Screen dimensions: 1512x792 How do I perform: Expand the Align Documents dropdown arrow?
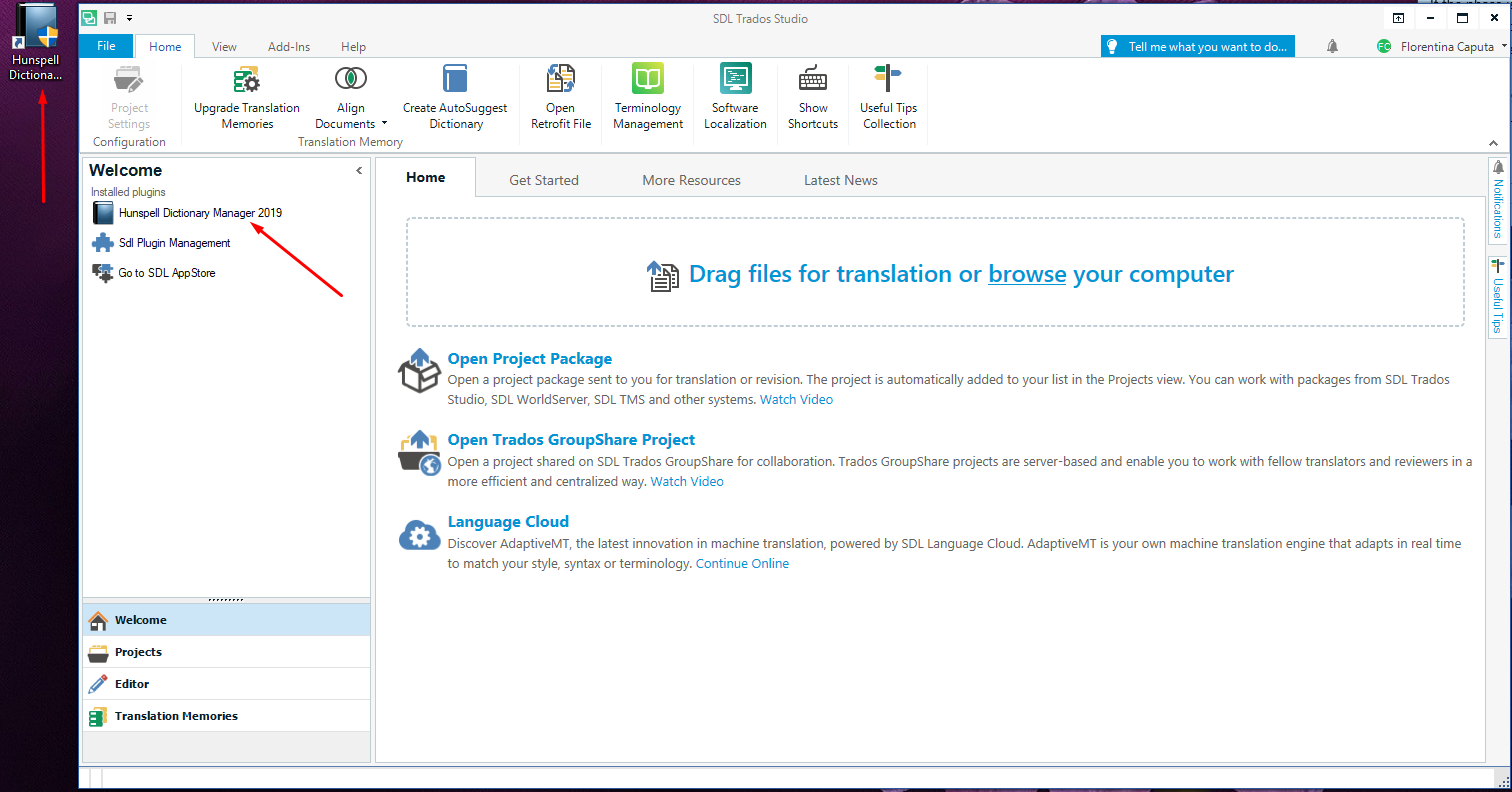pos(384,124)
